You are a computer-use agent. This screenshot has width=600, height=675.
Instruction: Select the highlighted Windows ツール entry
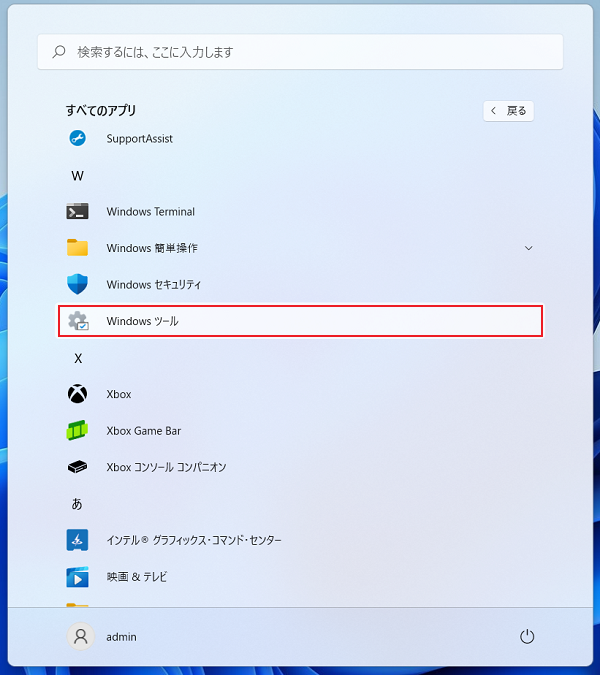click(x=300, y=321)
